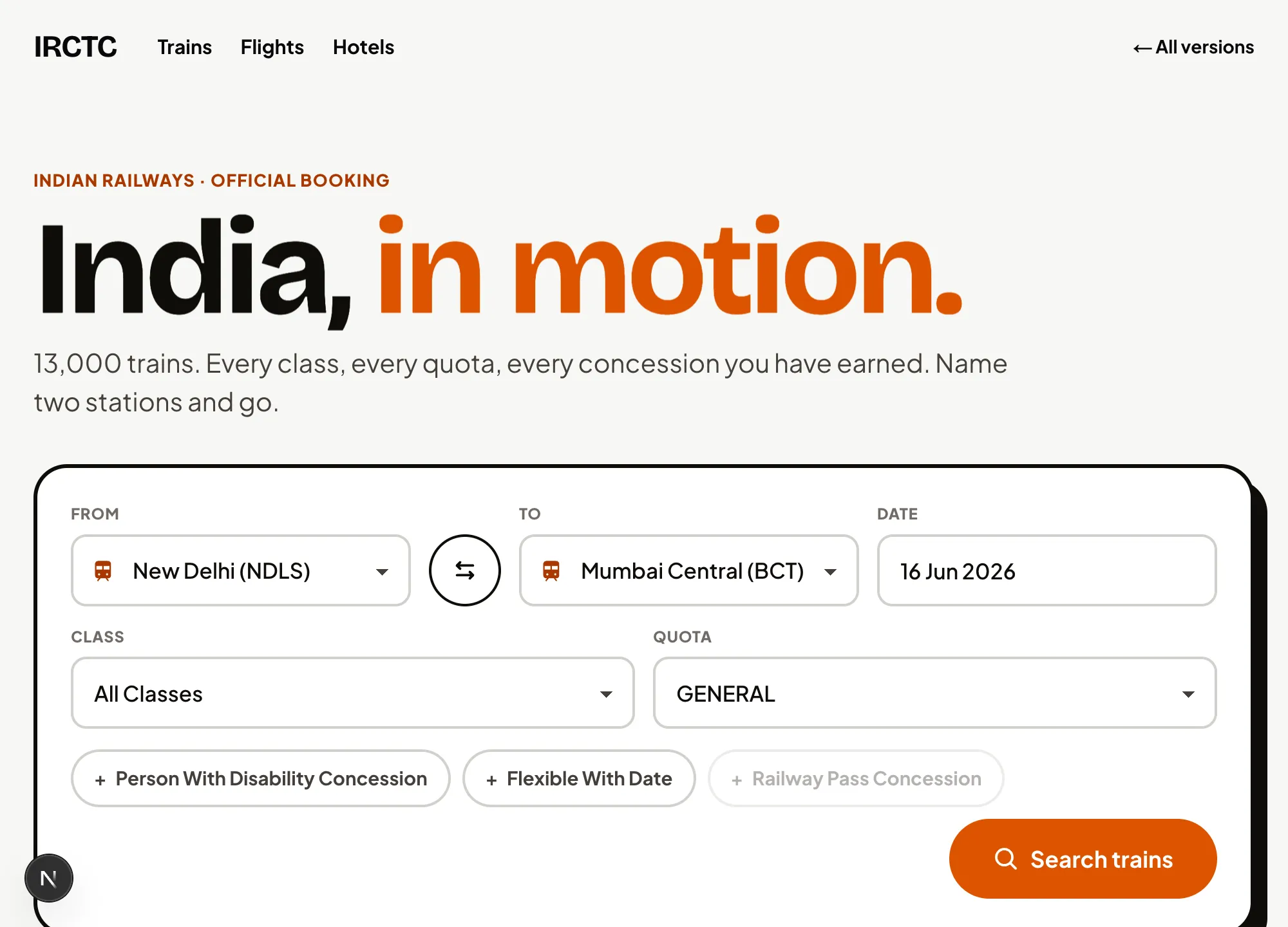Follow the All versions link
The height and width of the screenshot is (927, 1288).
coord(1193,47)
